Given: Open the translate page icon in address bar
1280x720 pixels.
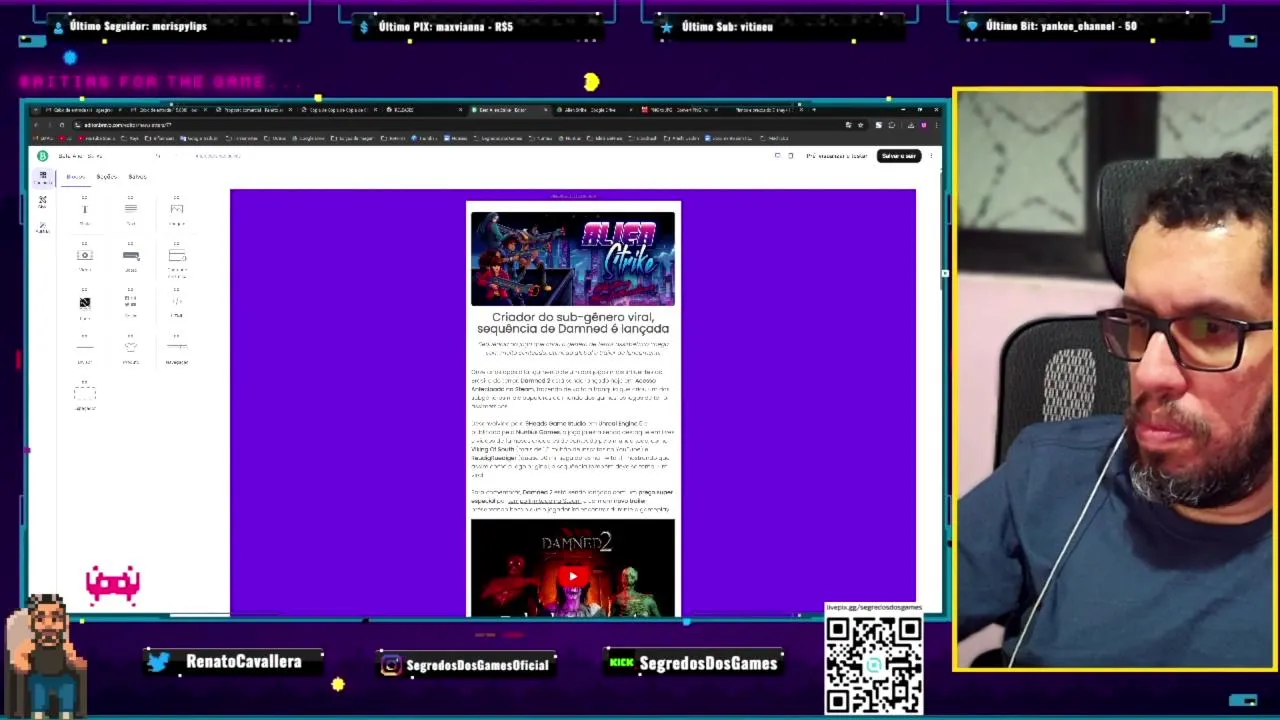Looking at the screenshot, I should [x=848, y=125].
